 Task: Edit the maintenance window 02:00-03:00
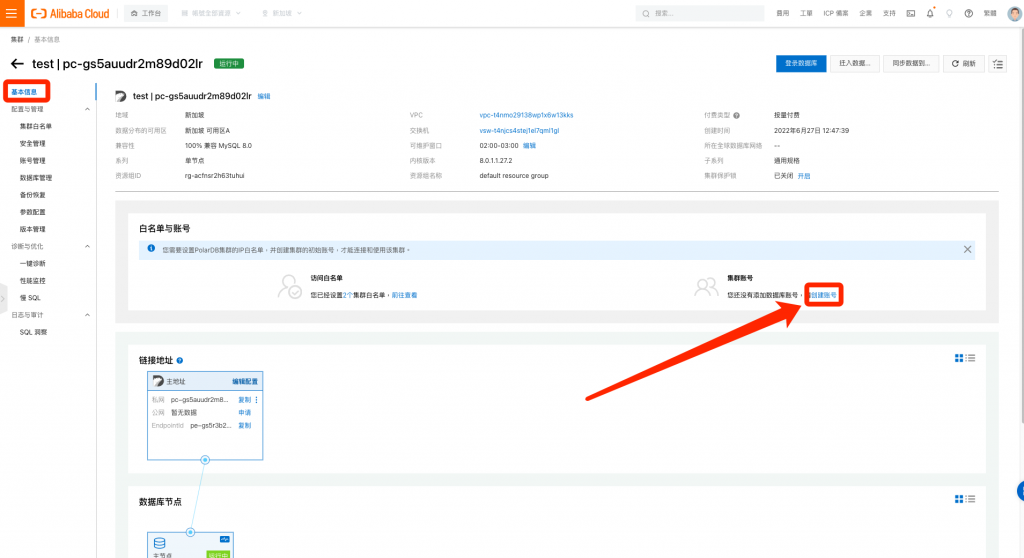530,146
